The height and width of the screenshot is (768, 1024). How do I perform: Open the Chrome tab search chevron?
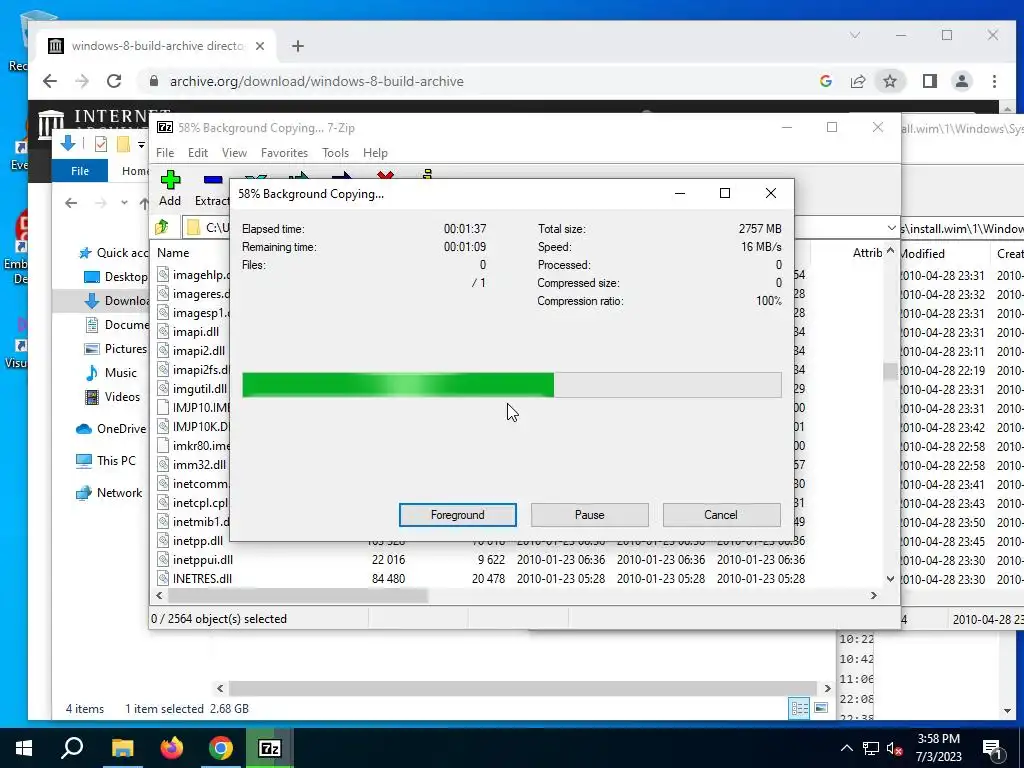click(854, 35)
